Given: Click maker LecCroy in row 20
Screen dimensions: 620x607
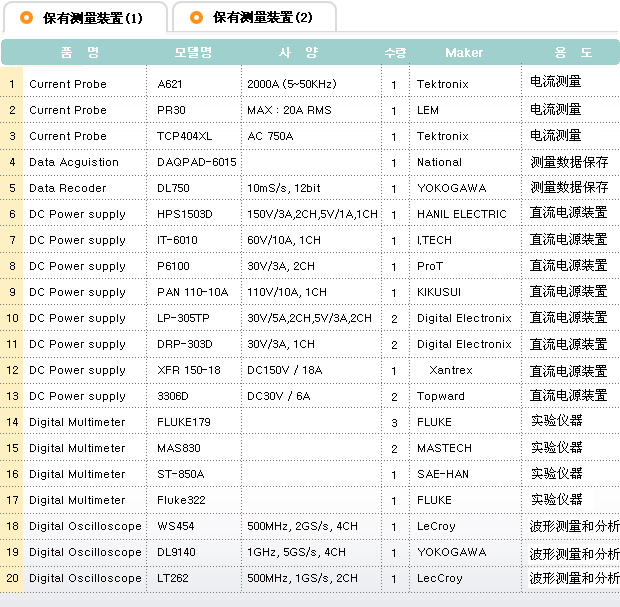Looking at the screenshot, I should [x=440, y=578].
